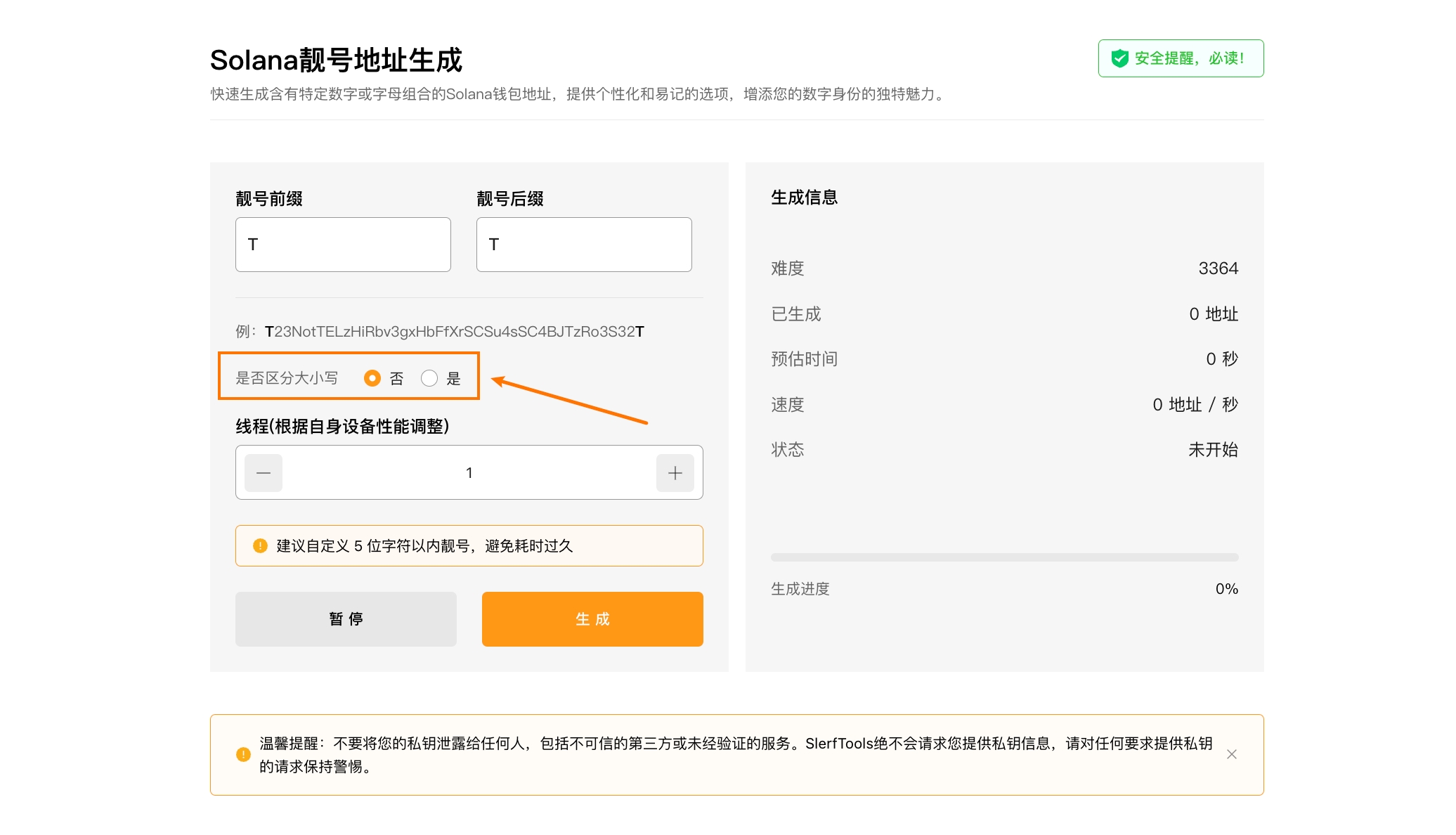Click the 生成 generate button

pos(592,619)
